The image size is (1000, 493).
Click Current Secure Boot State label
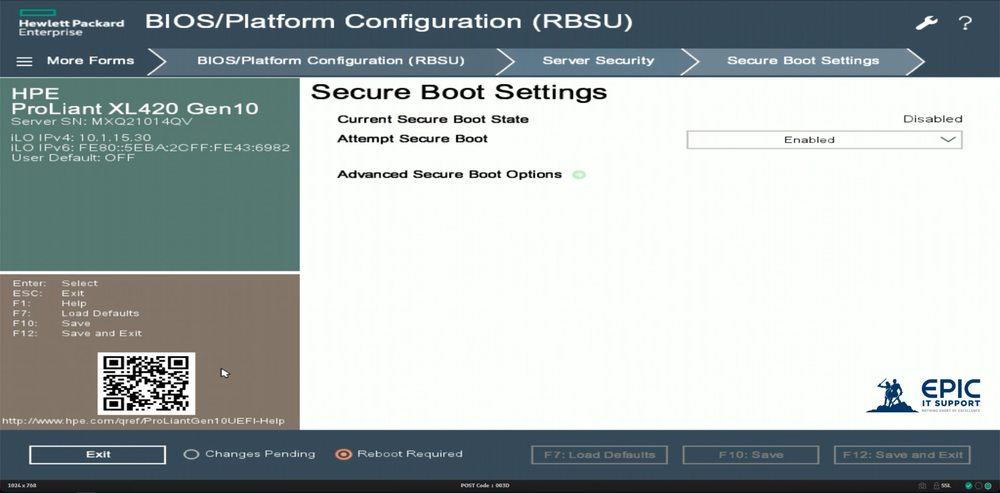(433, 119)
